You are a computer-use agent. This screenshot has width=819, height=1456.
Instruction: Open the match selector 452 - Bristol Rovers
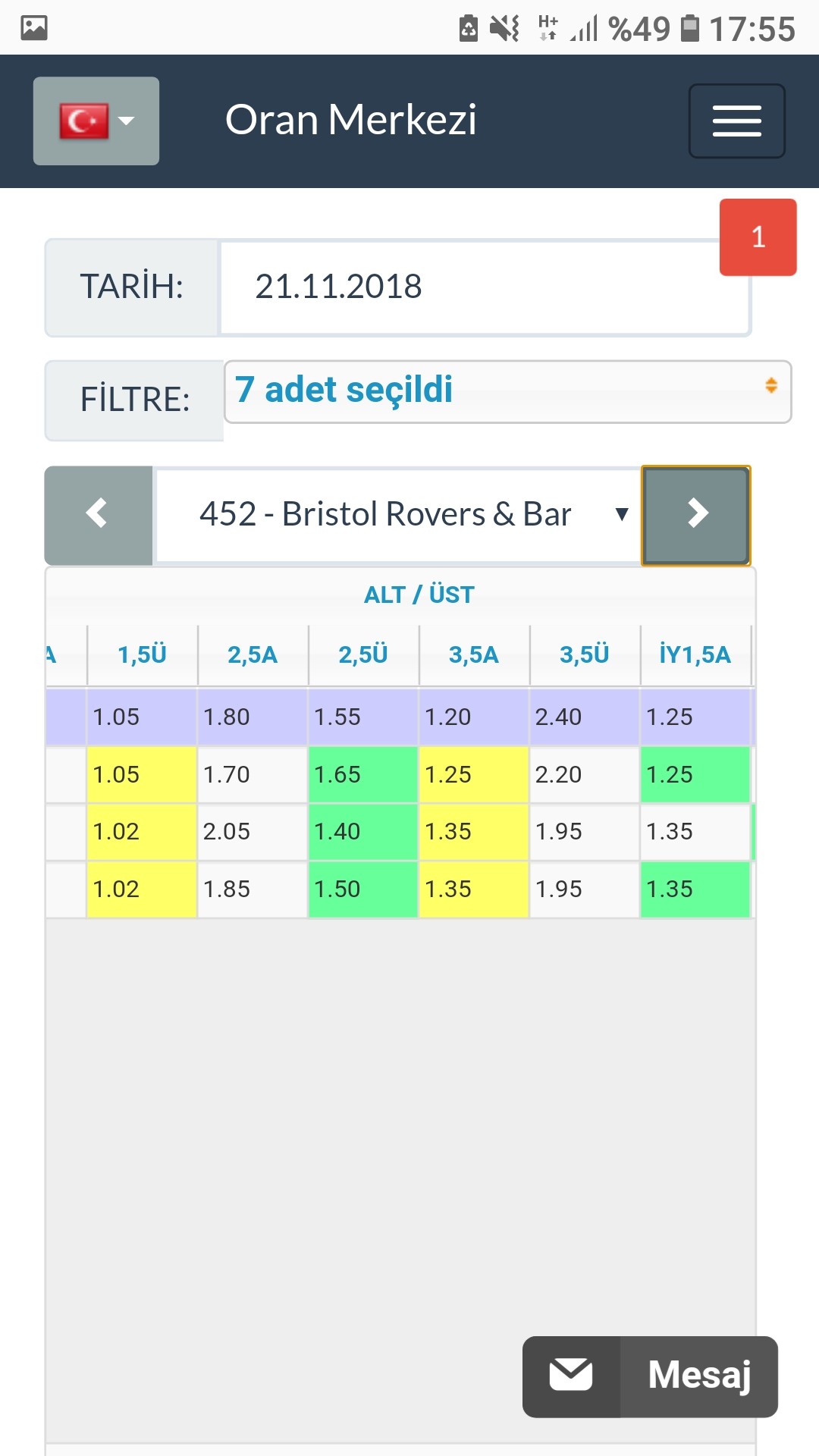tap(398, 514)
